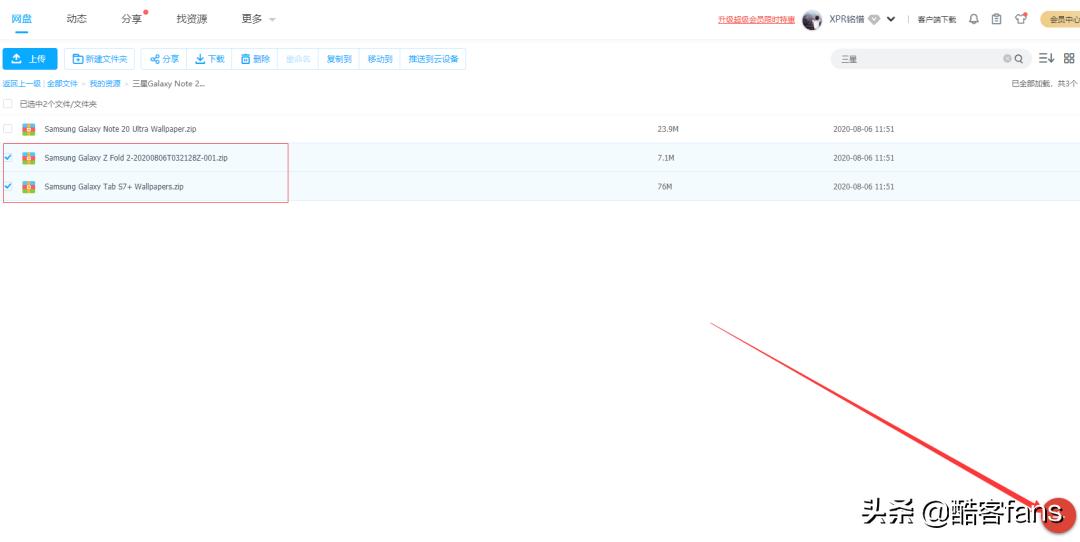Open the 动态 tab
The height and width of the screenshot is (542, 1080).
tap(76, 19)
